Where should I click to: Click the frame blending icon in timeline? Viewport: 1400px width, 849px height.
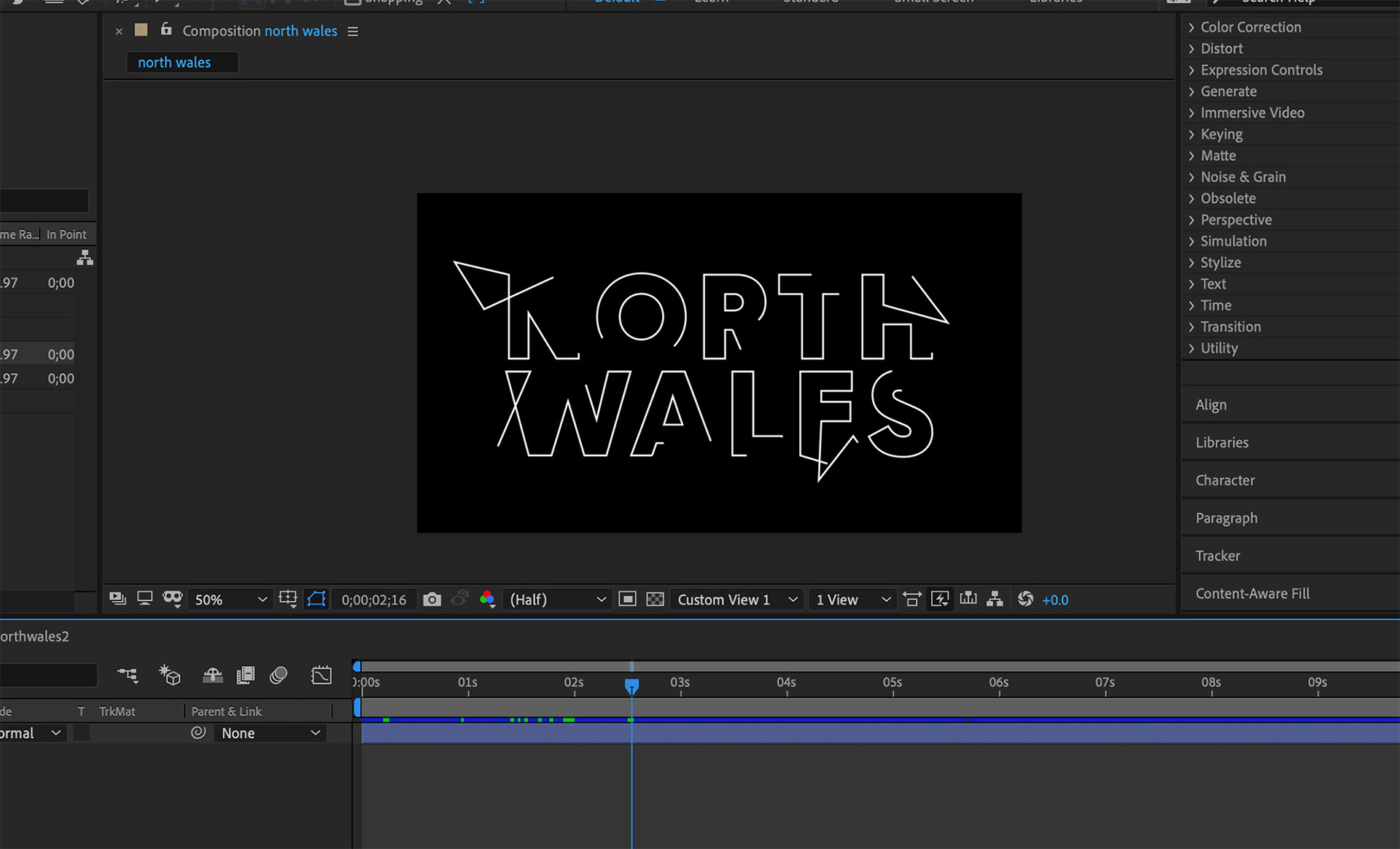point(246,676)
